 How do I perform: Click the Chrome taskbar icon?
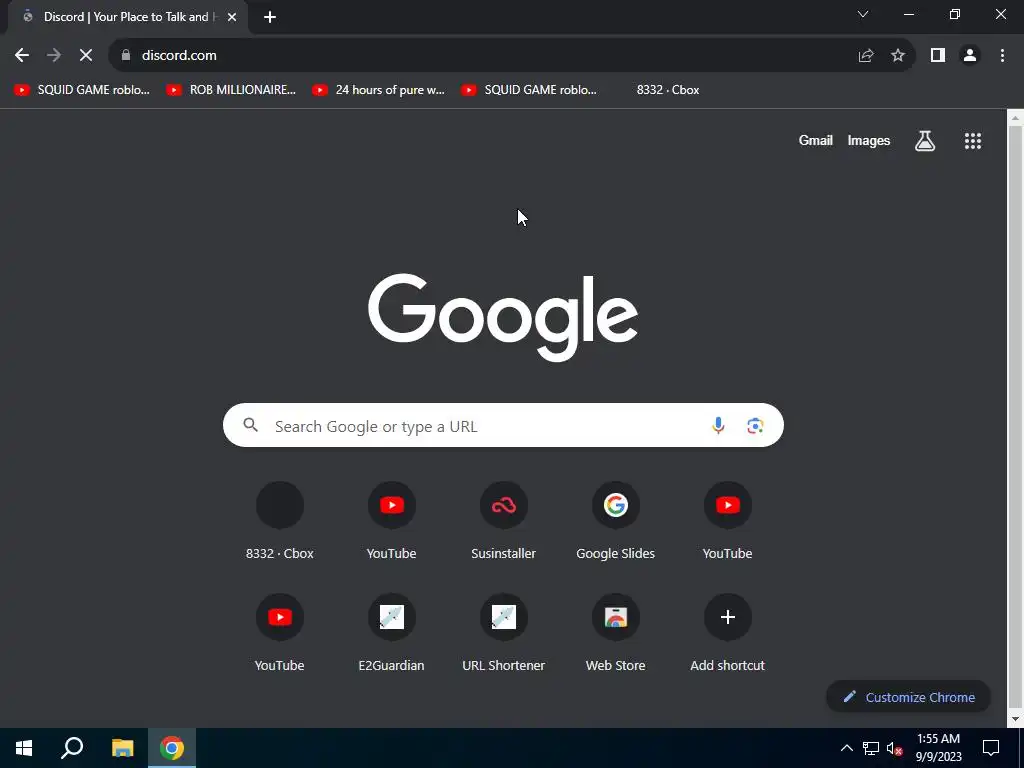point(172,748)
